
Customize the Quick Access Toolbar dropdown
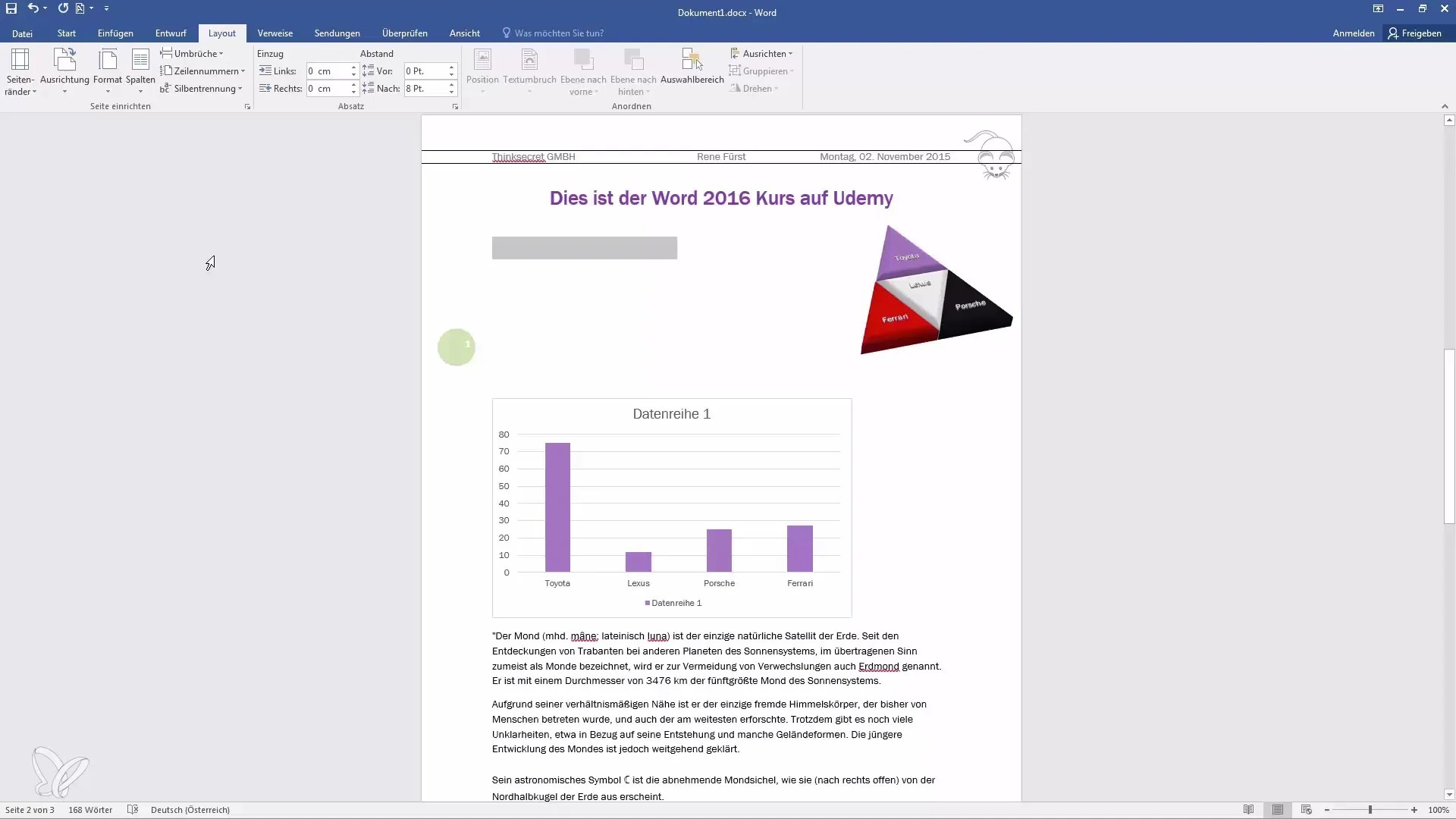106,8
